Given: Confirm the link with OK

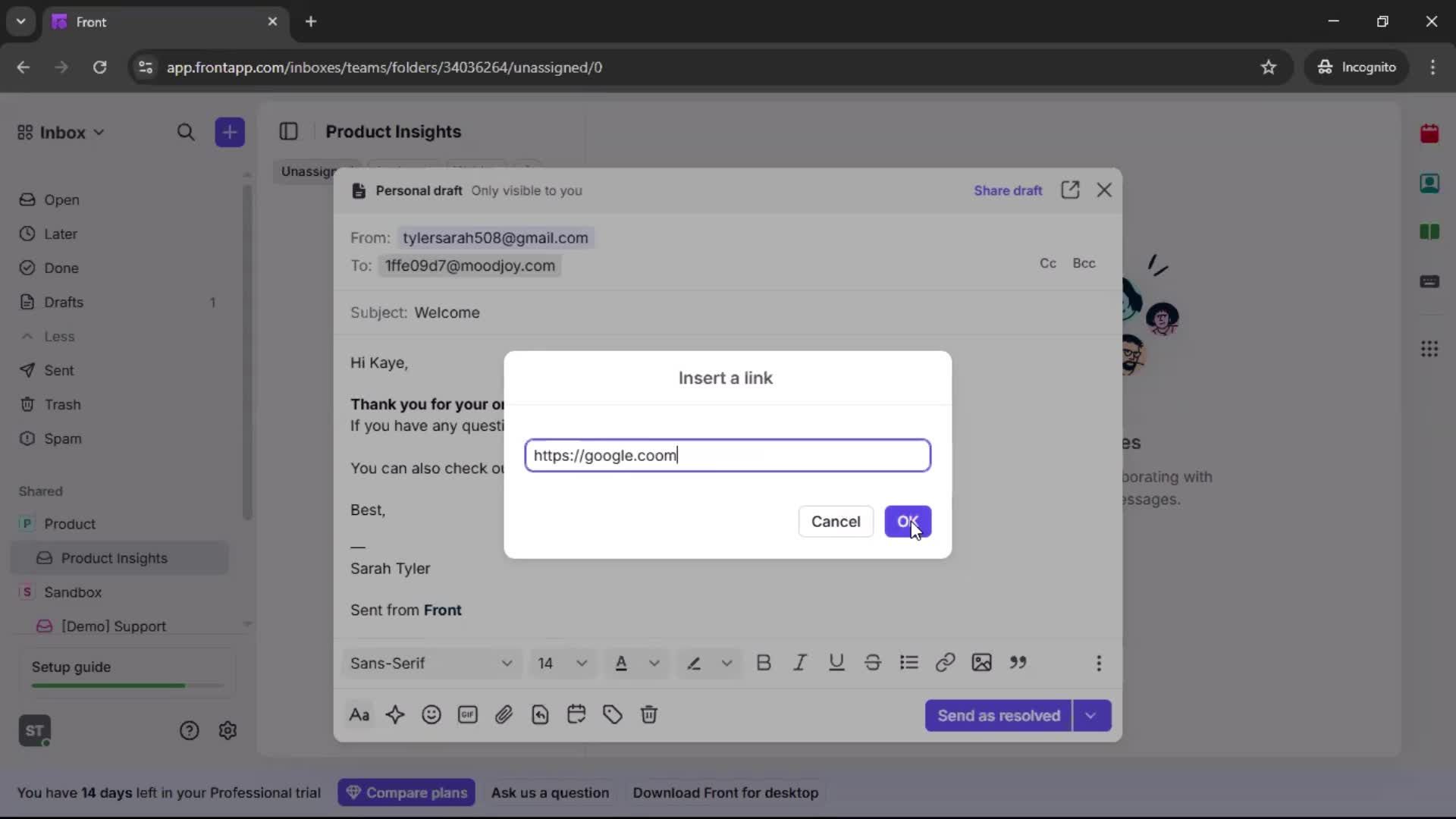Looking at the screenshot, I should 908,522.
